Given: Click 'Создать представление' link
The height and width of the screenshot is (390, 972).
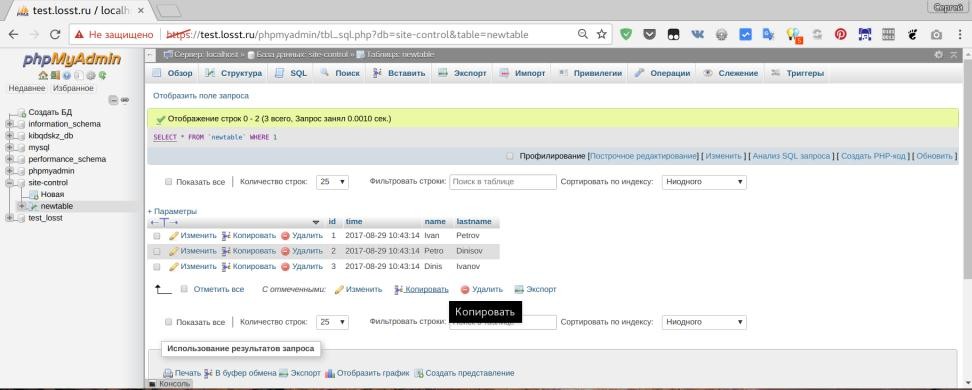Looking at the screenshot, I should click(x=464, y=373).
